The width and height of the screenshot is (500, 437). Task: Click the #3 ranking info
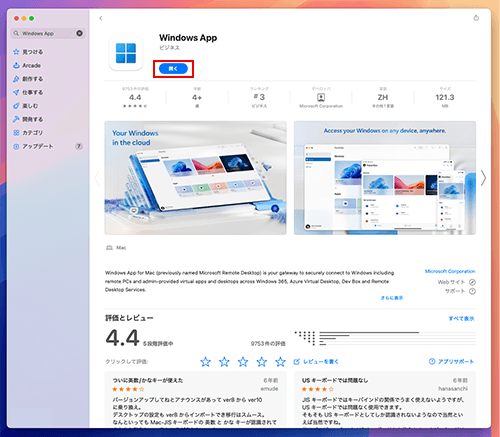coord(259,97)
